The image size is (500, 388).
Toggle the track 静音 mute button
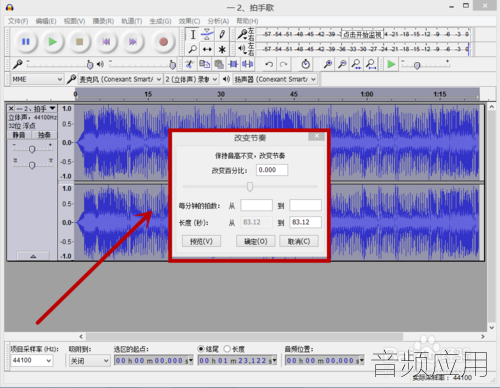tap(19, 135)
